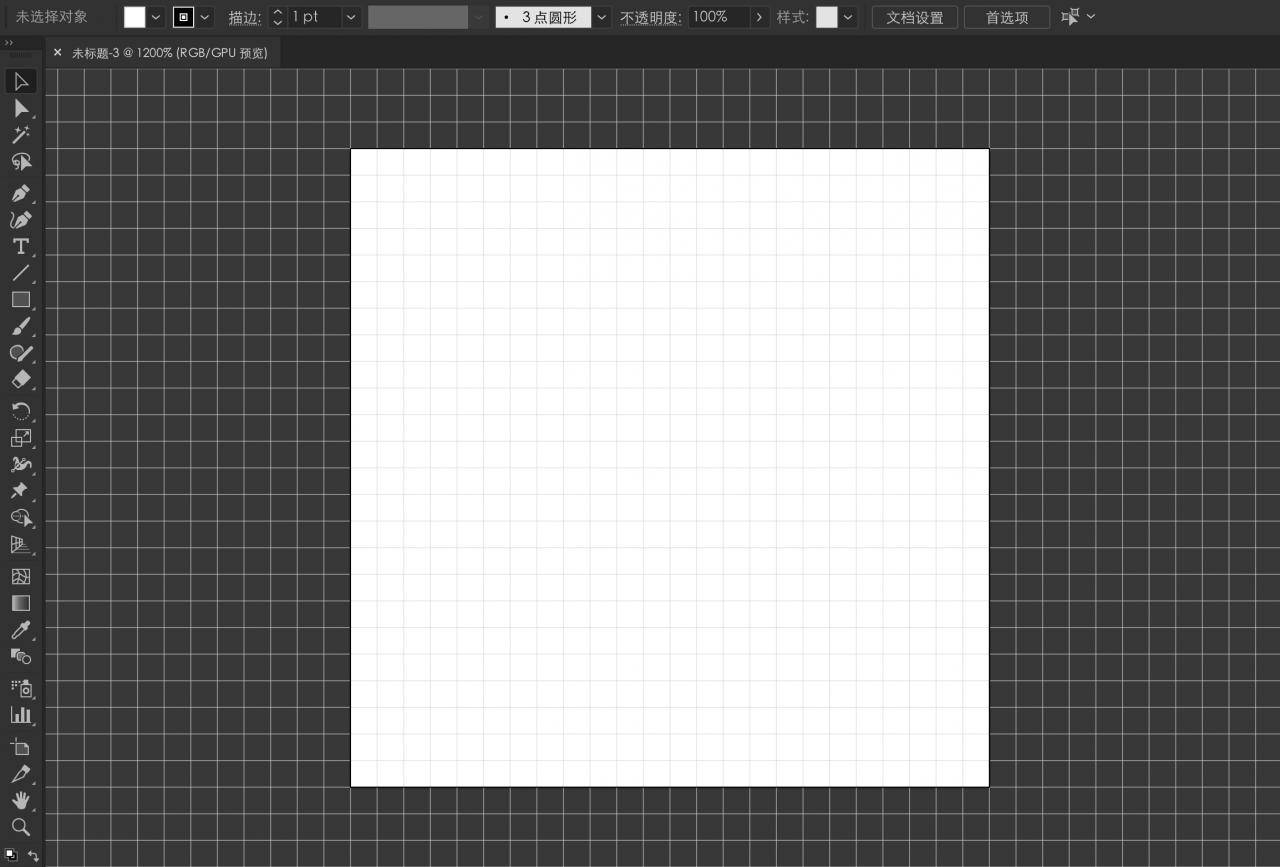The width and height of the screenshot is (1280, 867).
Task: Open the stroke color dropdown arrow
Action: (x=206, y=17)
